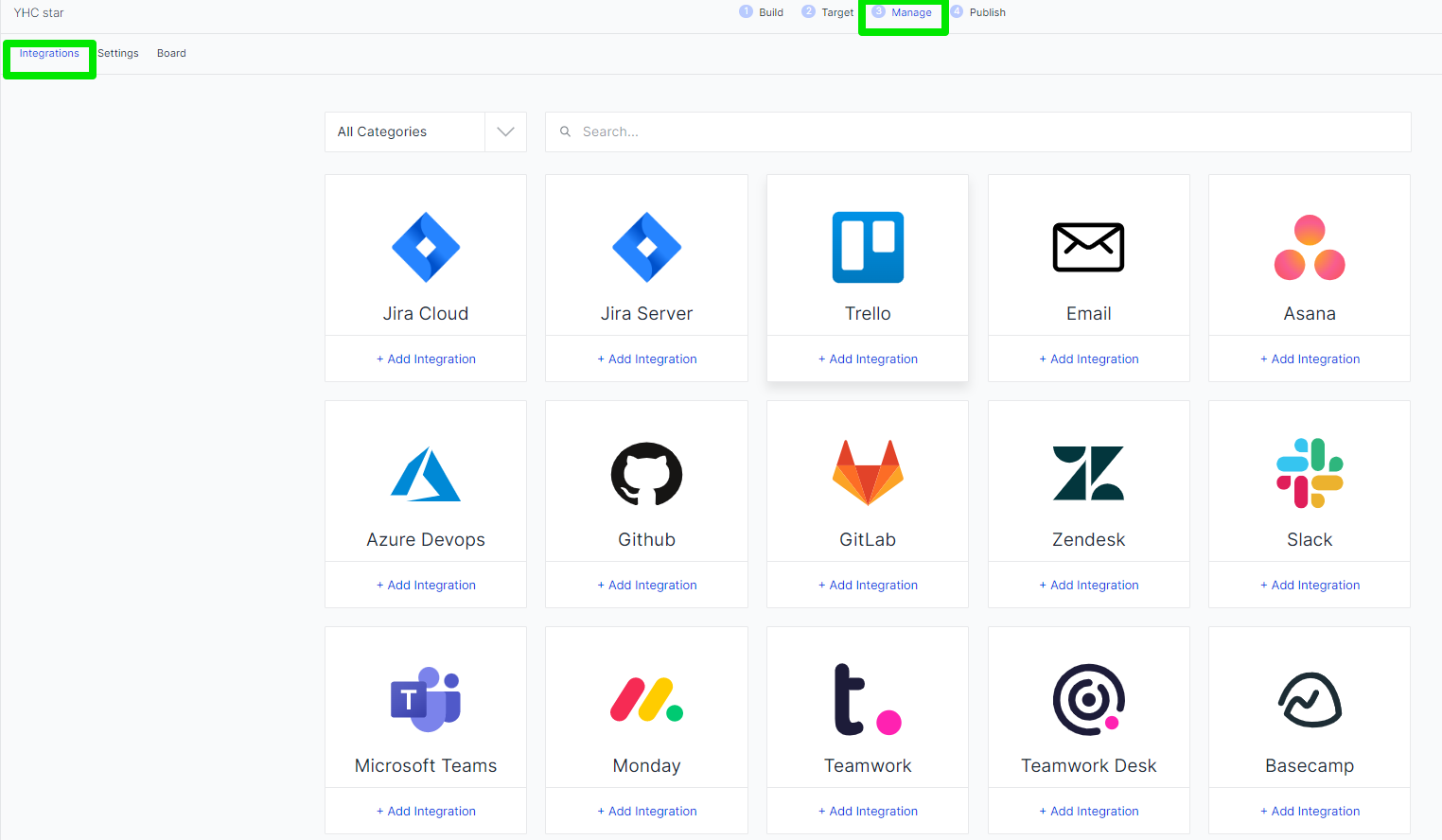Click the Slack logo icon
1442x840 pixels.
[1310, 473]
